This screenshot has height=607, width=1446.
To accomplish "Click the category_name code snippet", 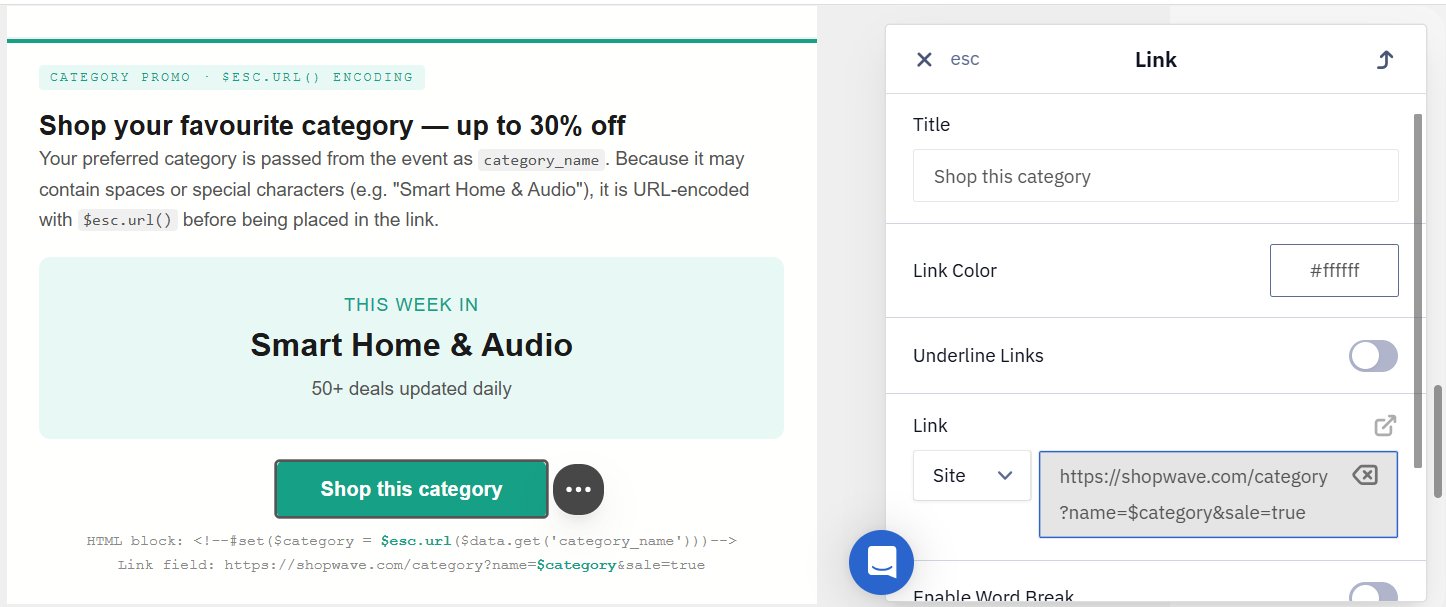I will click(541, 160).
